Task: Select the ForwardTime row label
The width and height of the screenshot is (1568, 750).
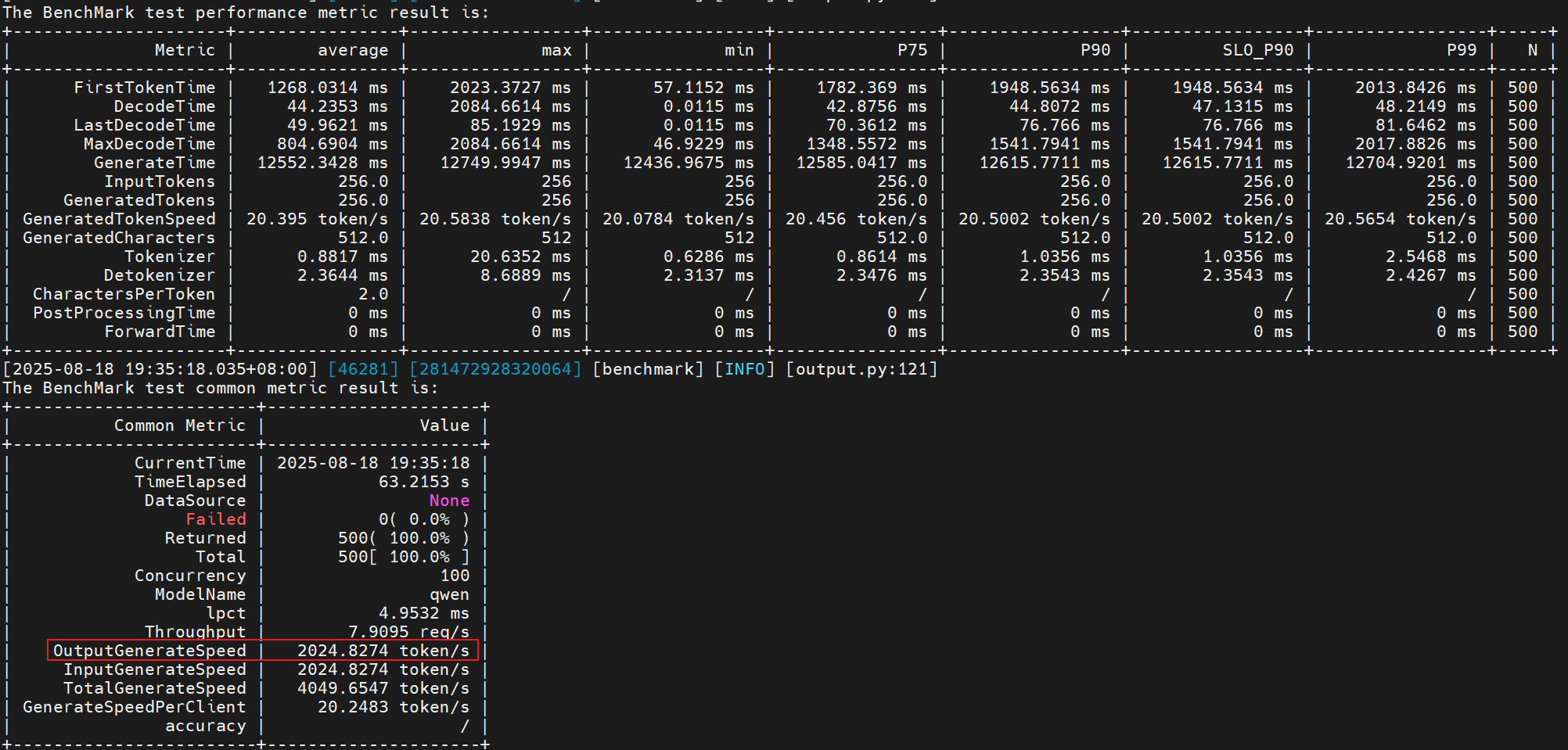Action: coord(160,332)
